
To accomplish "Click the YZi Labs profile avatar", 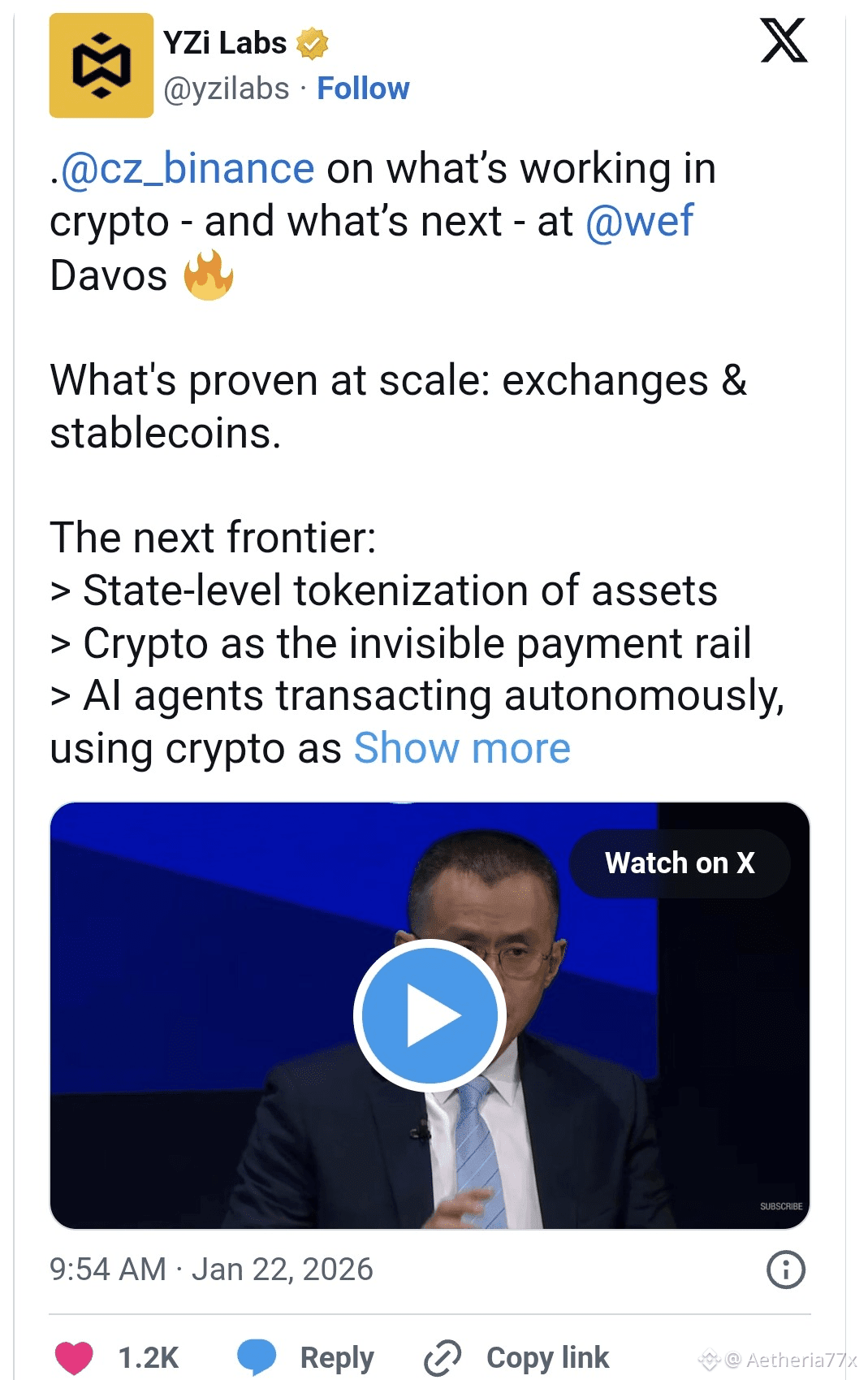I will [101, 66].
